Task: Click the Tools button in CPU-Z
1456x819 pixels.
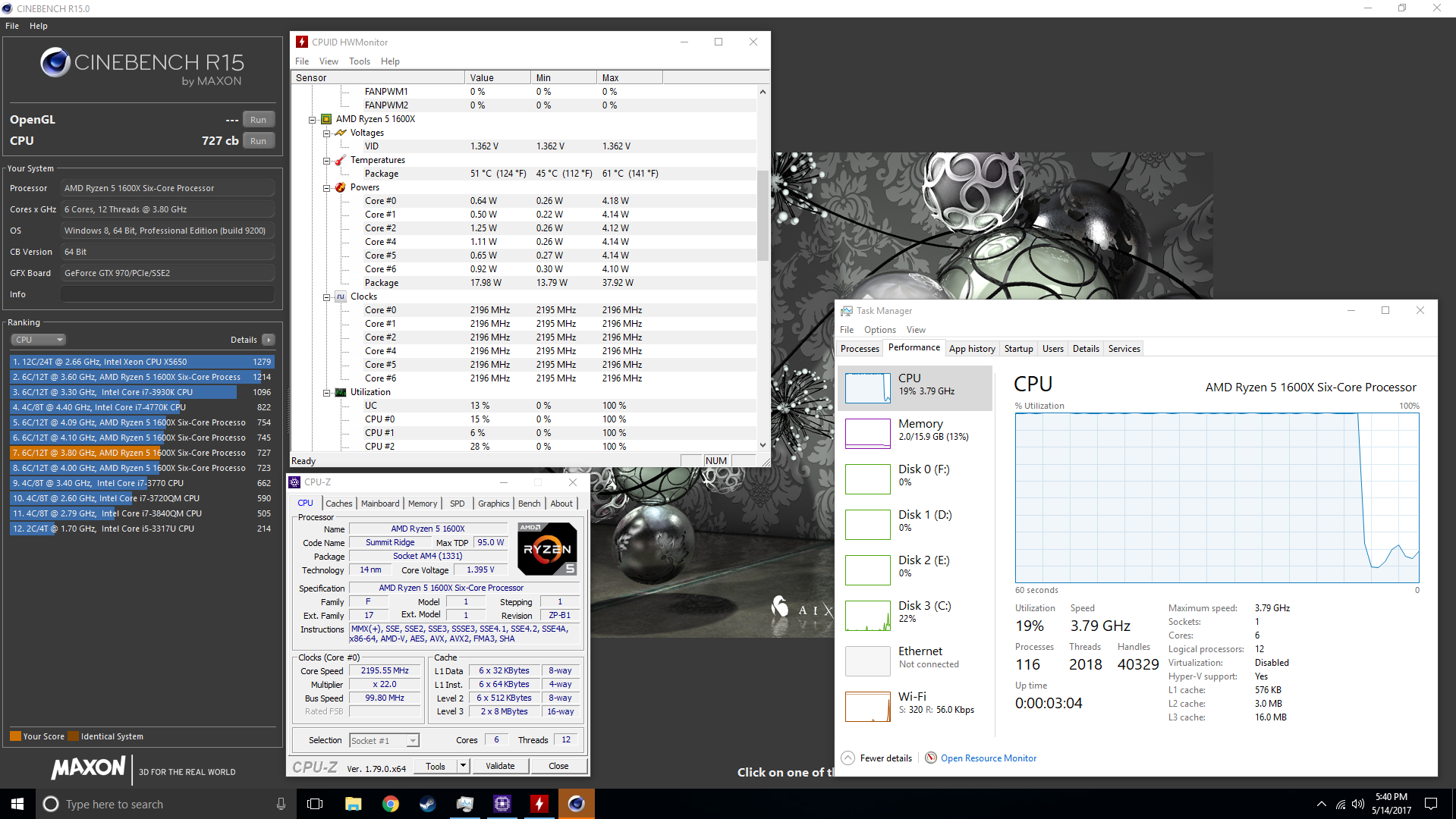Action: (436, 766)
